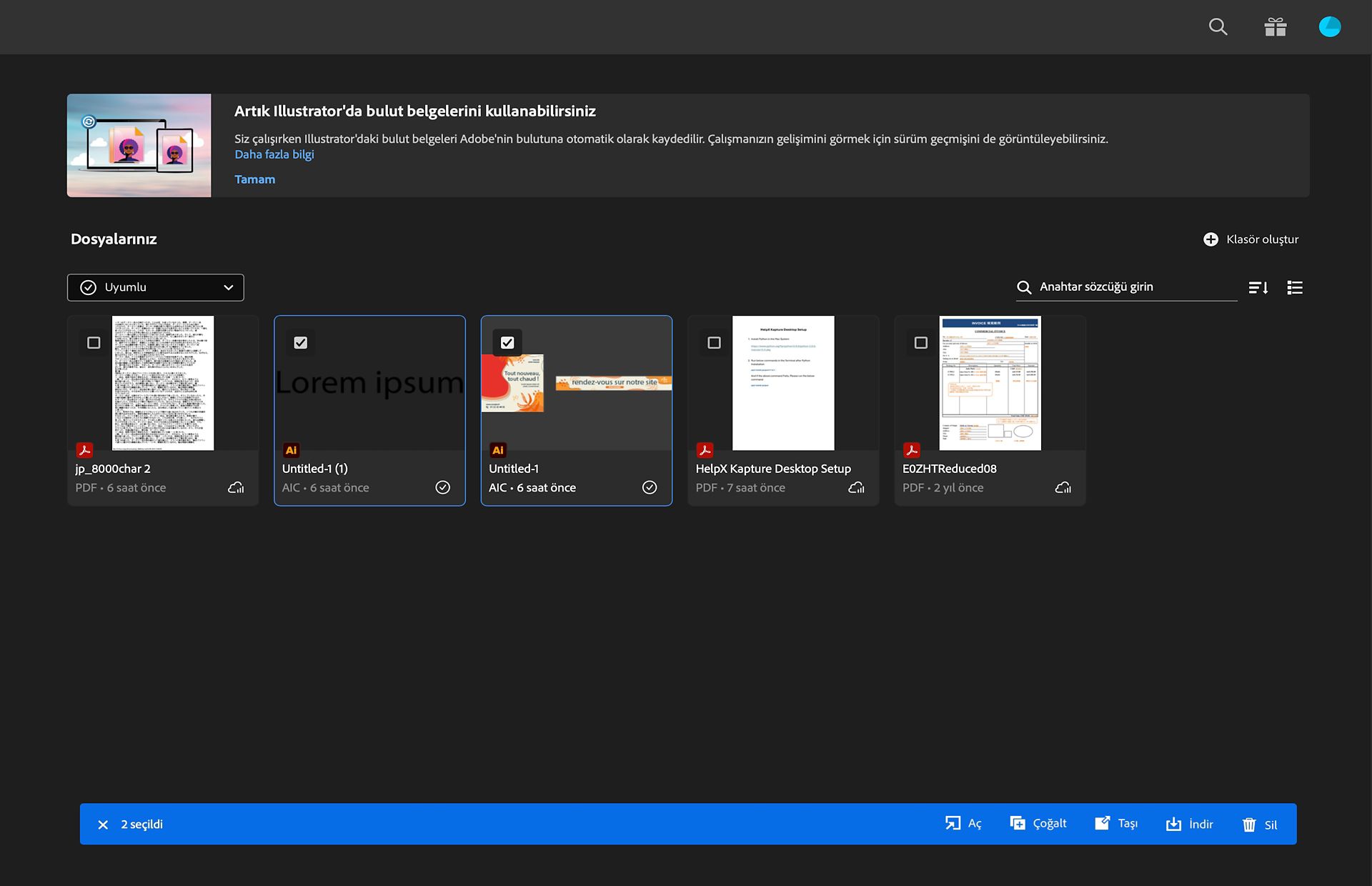Expand the Uyumlu filter dropdown arrow
Viewport: 1372px width, 886px height.
pyautogui.click(x=229, y=287)
